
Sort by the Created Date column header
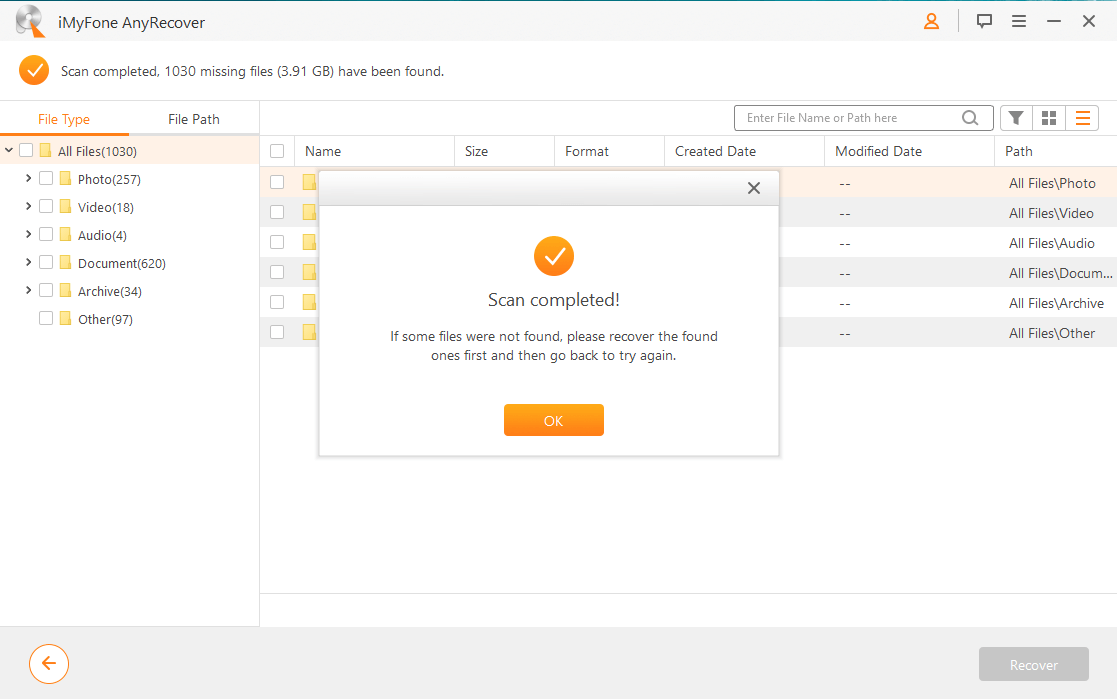pos(744,151)
